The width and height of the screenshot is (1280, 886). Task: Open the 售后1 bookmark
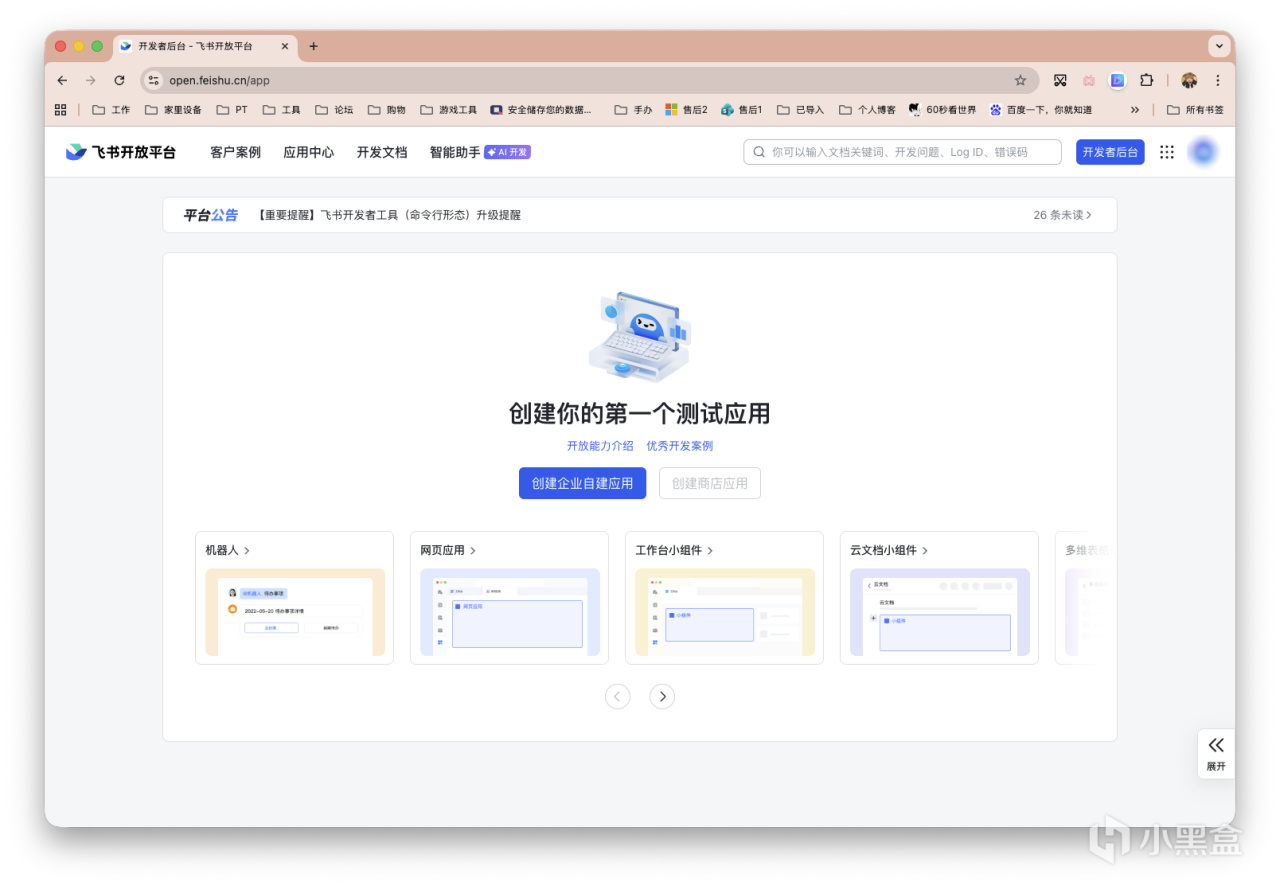(741, 110)
